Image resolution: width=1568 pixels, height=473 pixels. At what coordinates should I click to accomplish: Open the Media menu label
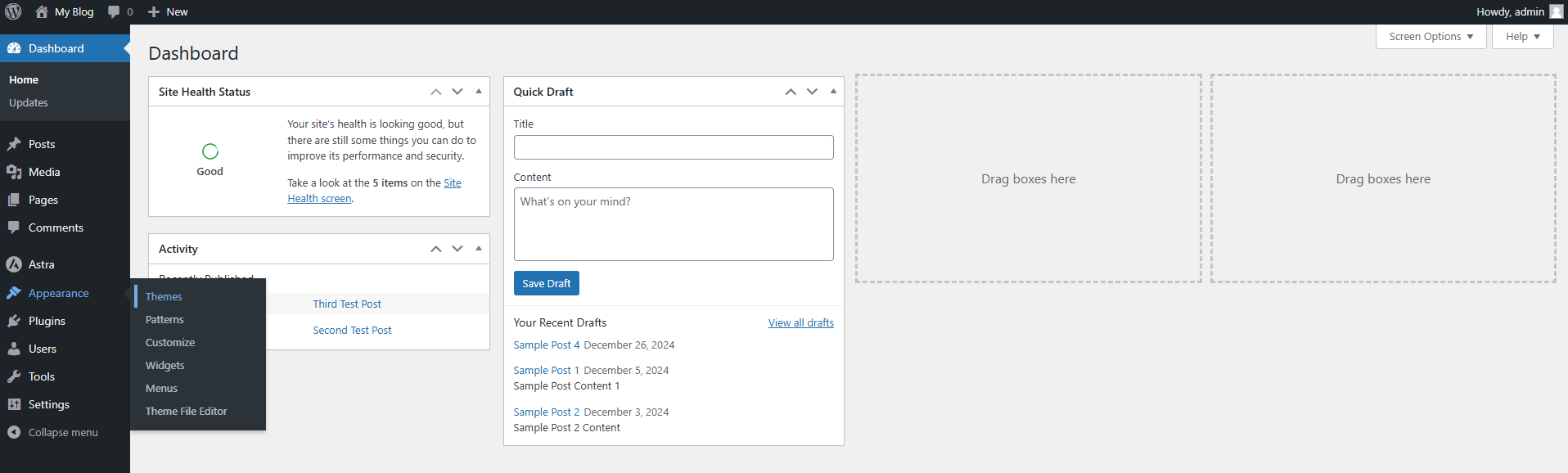pos(44,172)
